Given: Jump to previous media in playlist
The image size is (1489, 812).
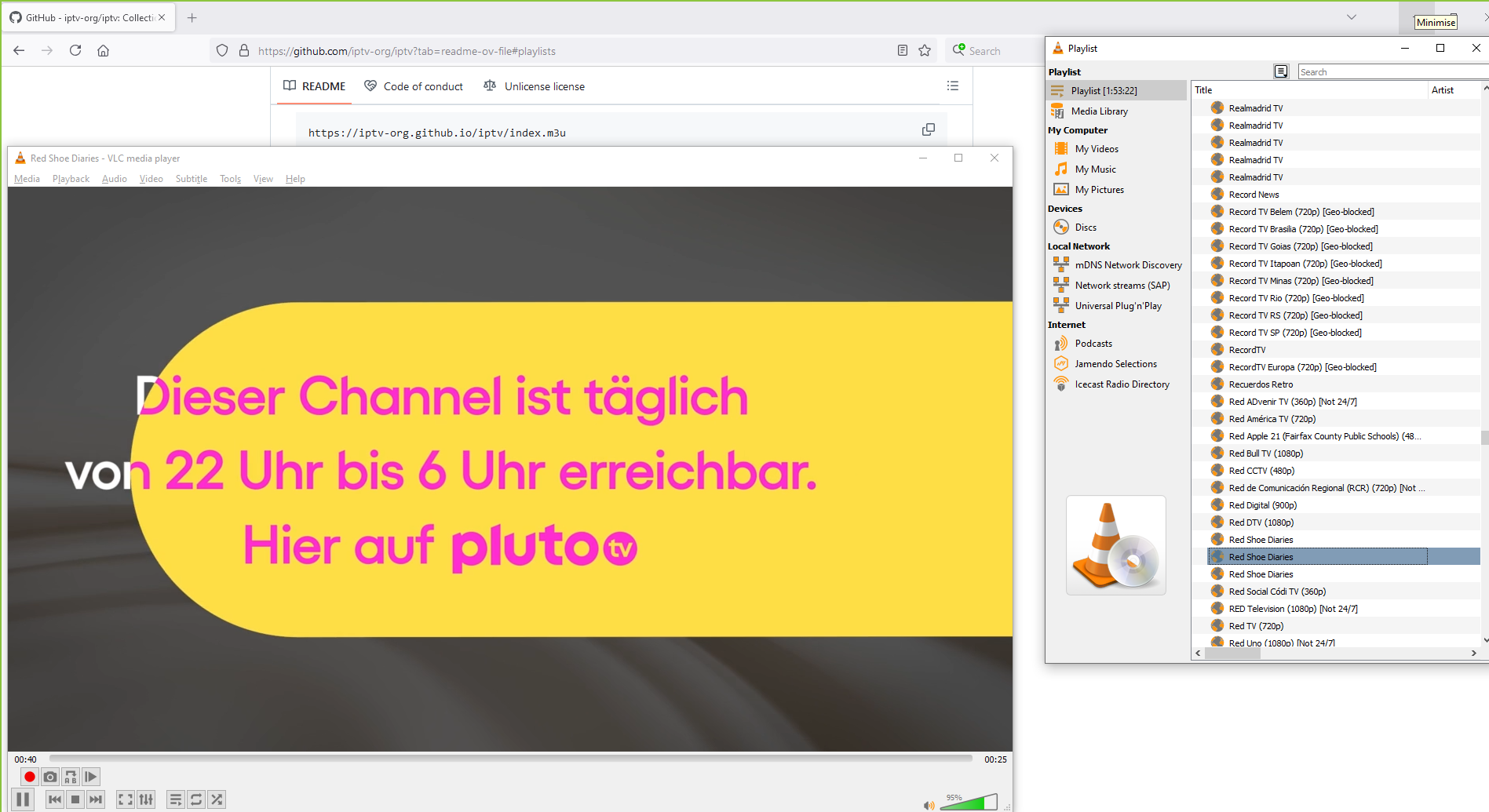Looking at the screenshot, I should click(55, 799).
